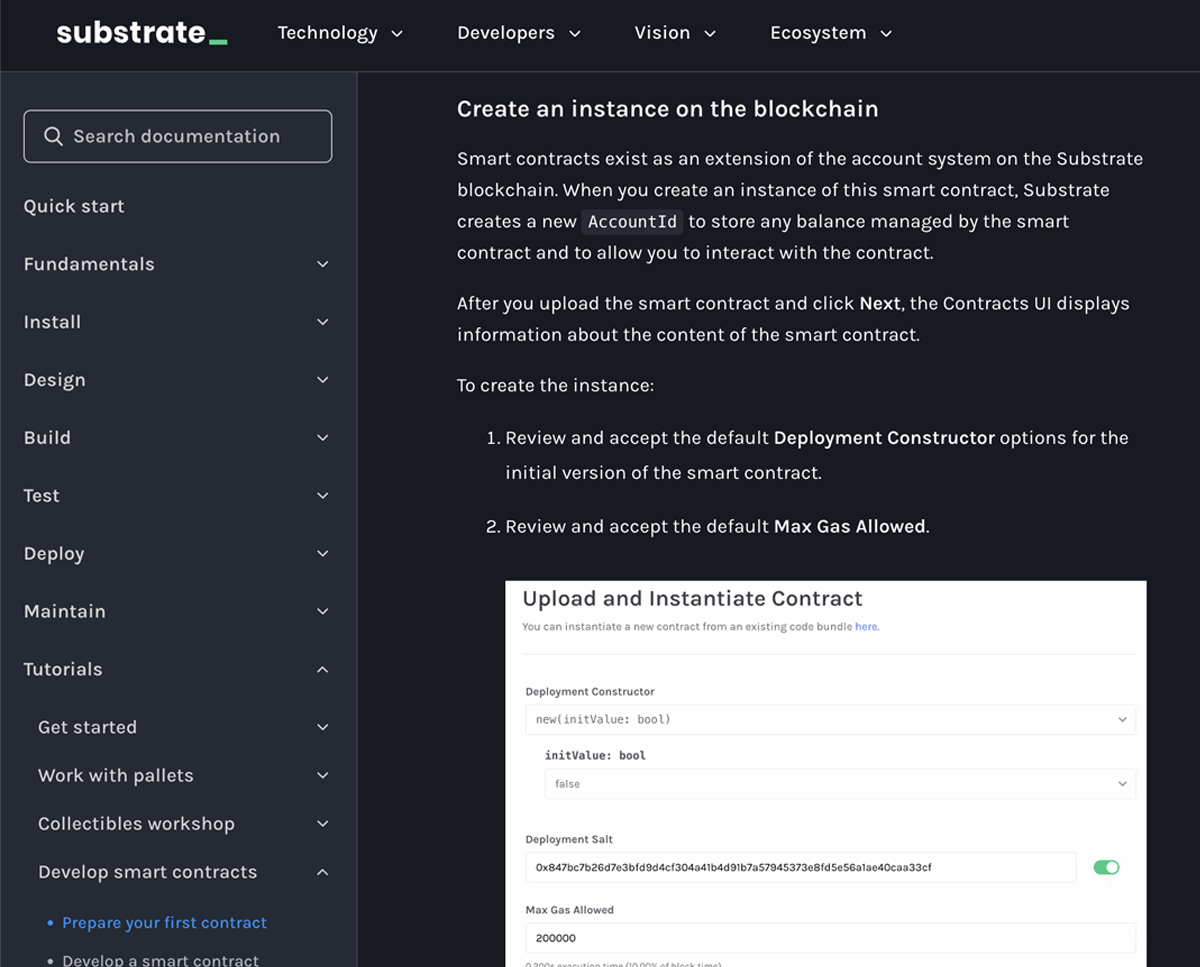The width and height of the screenshot is (1200, 967).
Task: Click the Substrate logo
Action: [142, 33]
